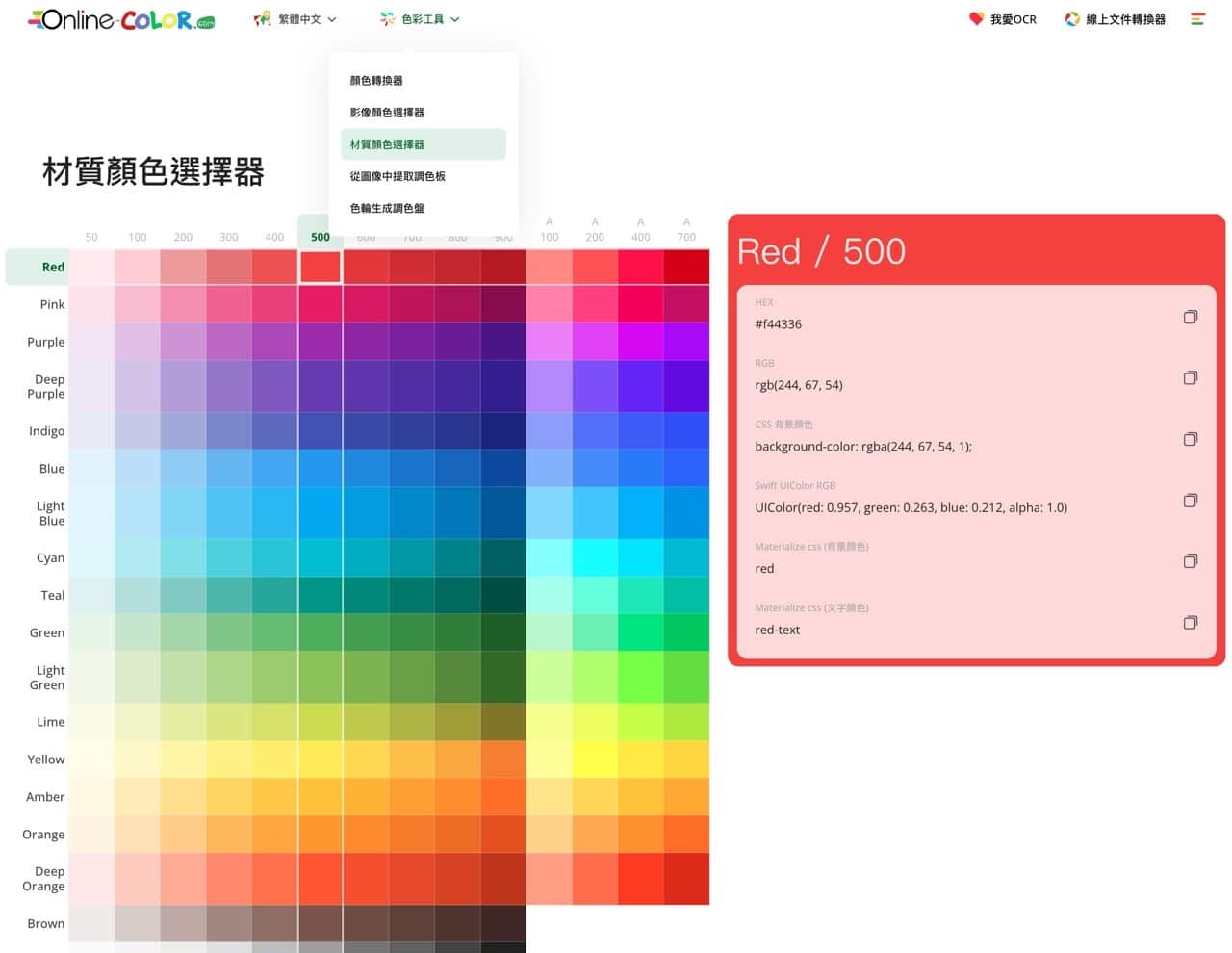Select the Teal row label
1232x953 pixels.
tap(53, 595)
